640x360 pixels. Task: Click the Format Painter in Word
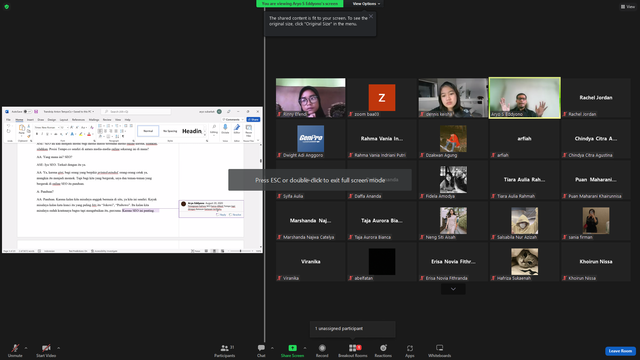pos(29,136)
